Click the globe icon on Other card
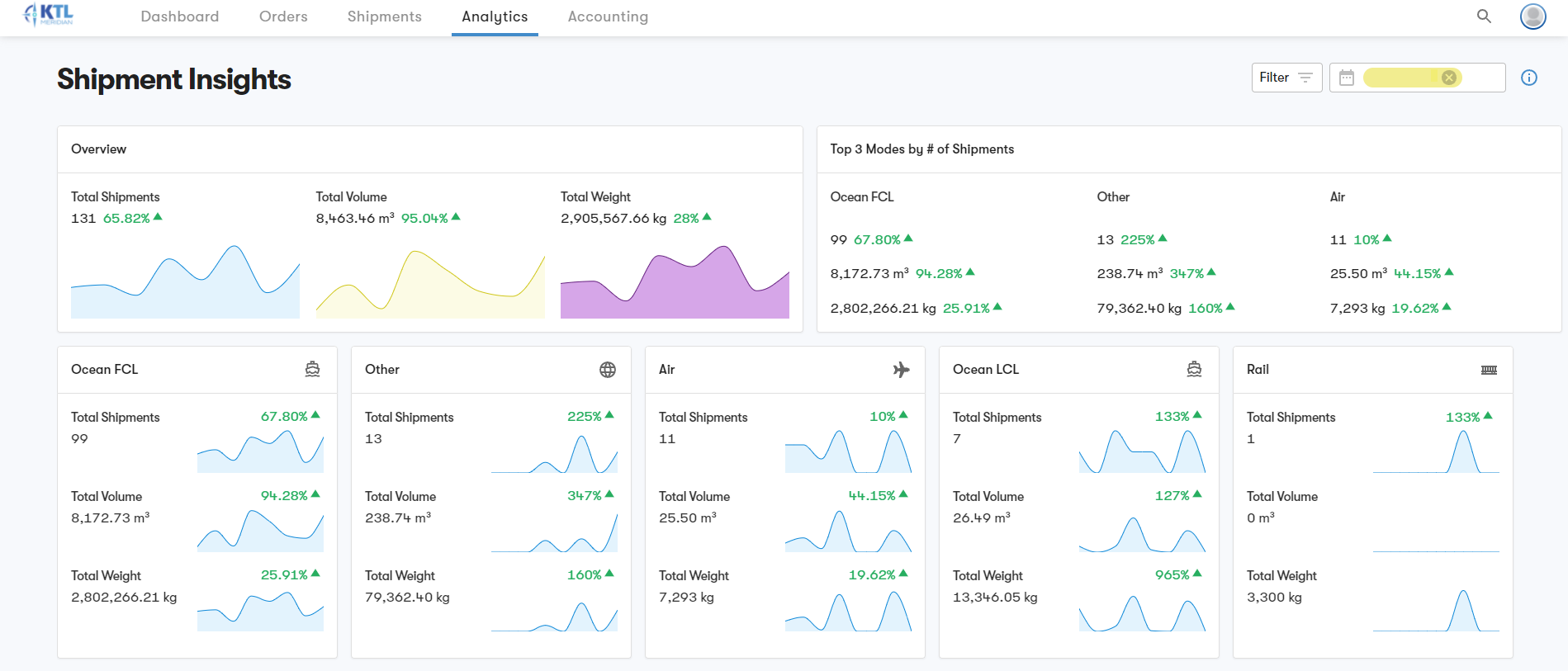Image resolution: width=1568 pixels, height=671 pixels. tap(607, 370)
